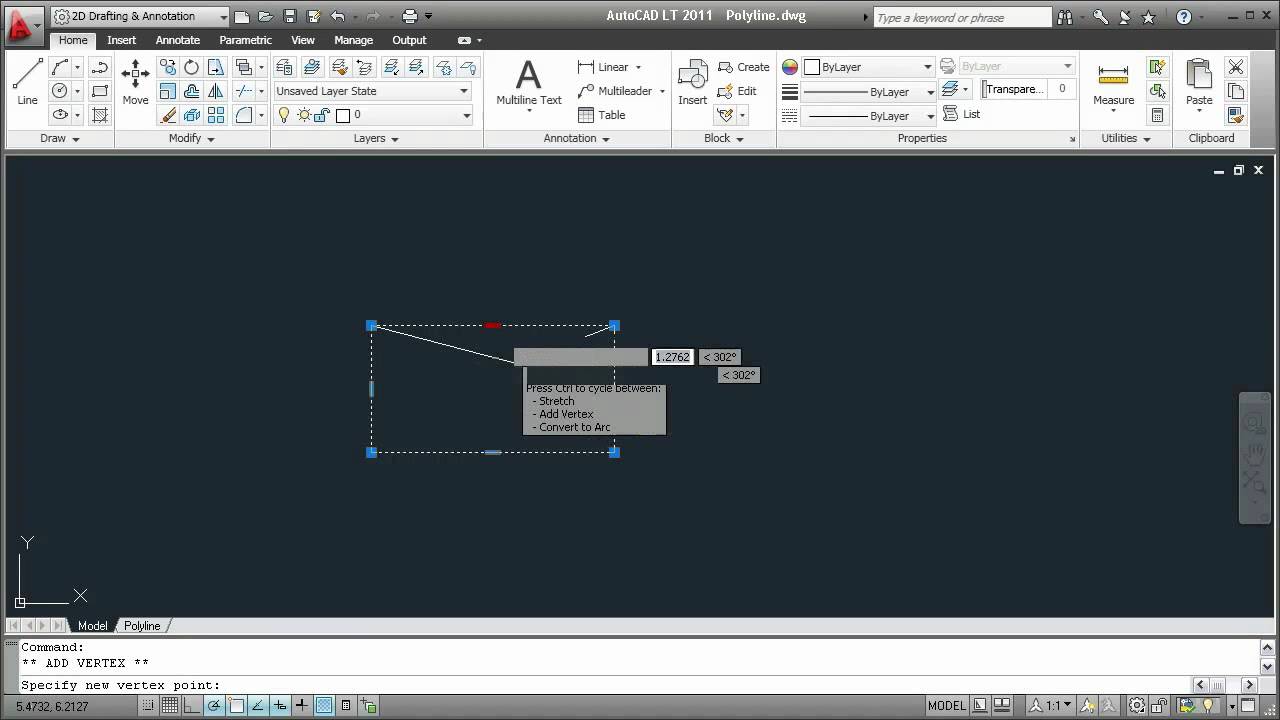
Task: Click the layer 0 color swatch
Action: pyautogui.click(x=343, y=115)
